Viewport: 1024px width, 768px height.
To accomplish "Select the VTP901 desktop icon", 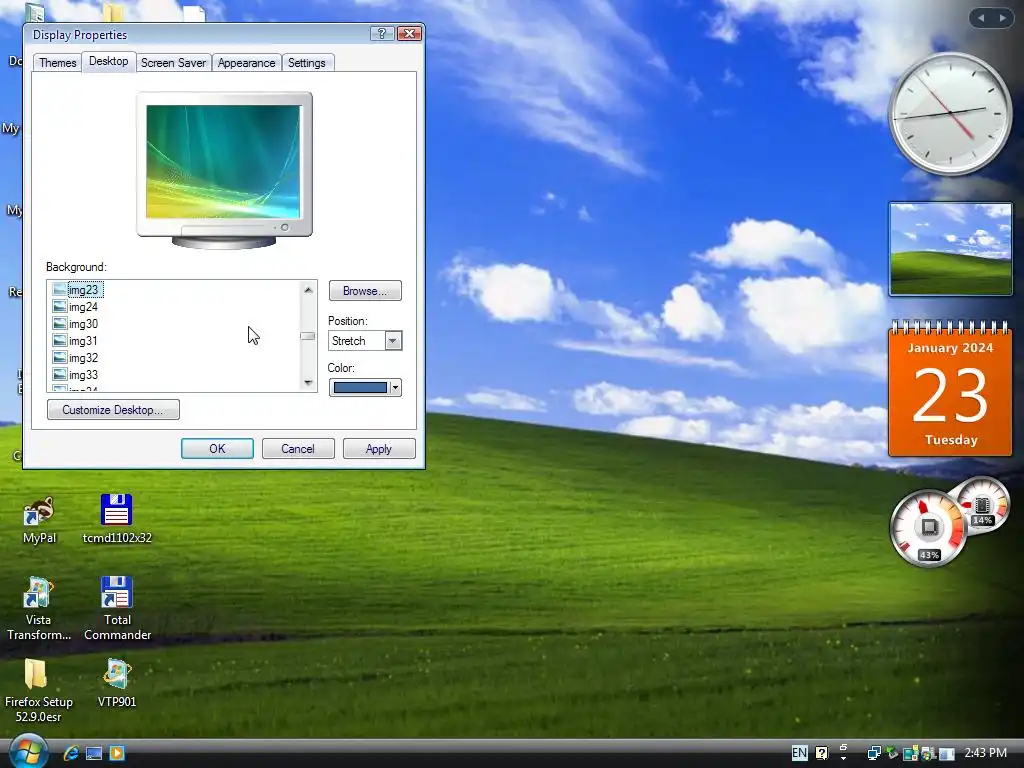I will click(117, 683).
